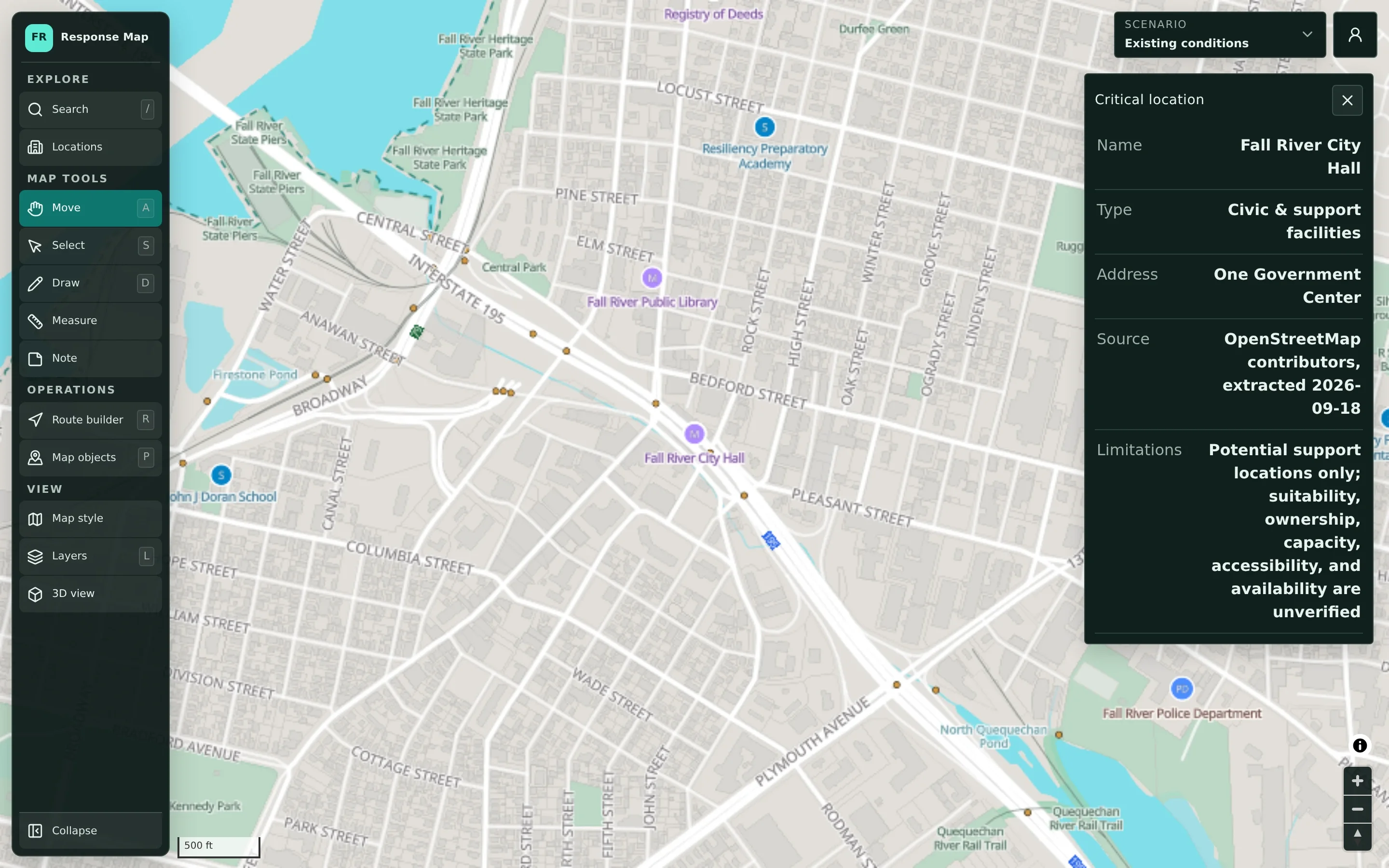1389x868 pixels.
Task: Collapse the left sidebar
Action: (x=90, y=831)
